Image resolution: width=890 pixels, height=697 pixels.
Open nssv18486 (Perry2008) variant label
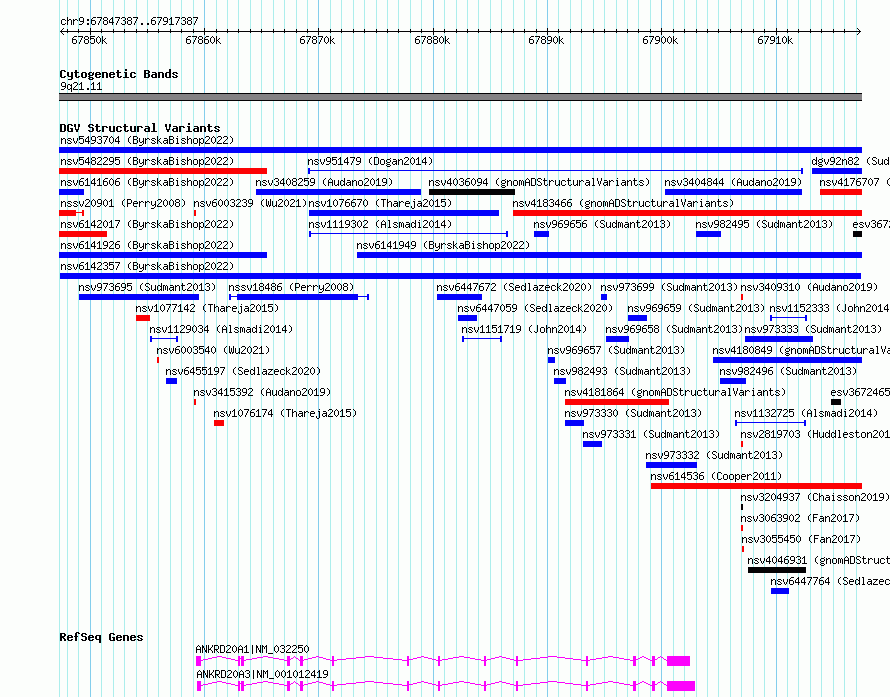point(291,287)
